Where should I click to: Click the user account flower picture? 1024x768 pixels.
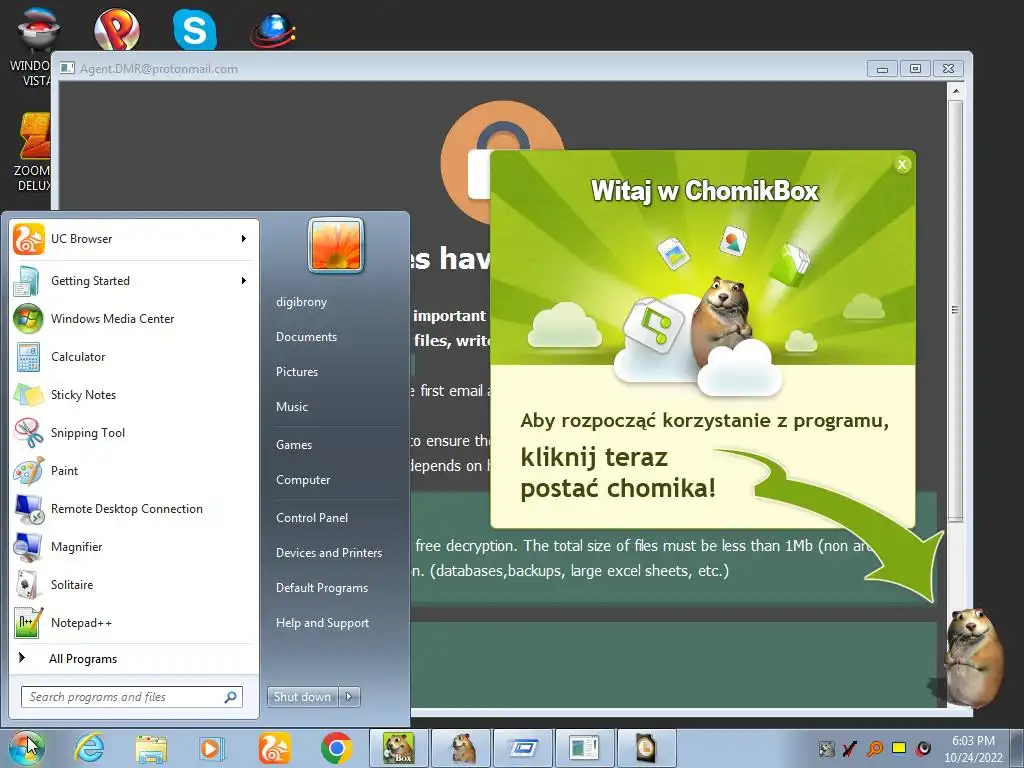click(336, 246)
